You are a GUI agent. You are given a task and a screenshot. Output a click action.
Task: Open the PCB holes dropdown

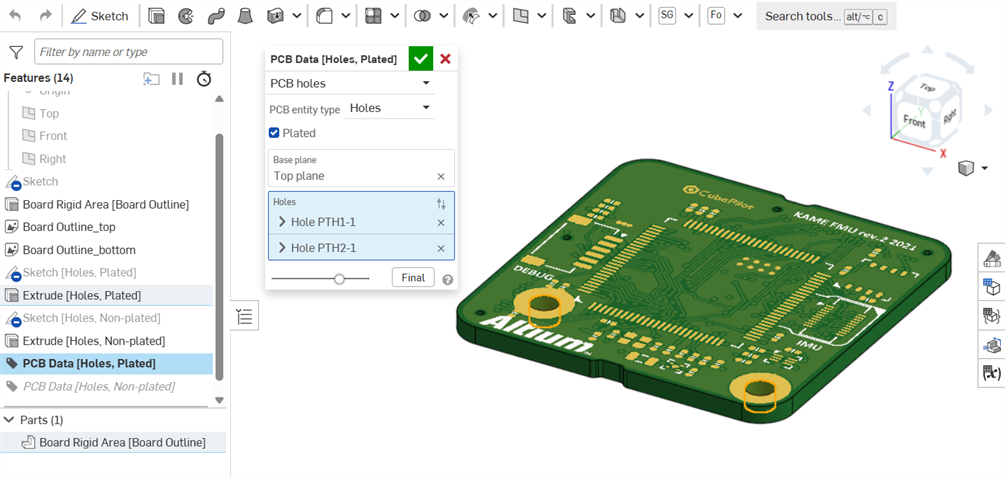(x=350, y=83)
